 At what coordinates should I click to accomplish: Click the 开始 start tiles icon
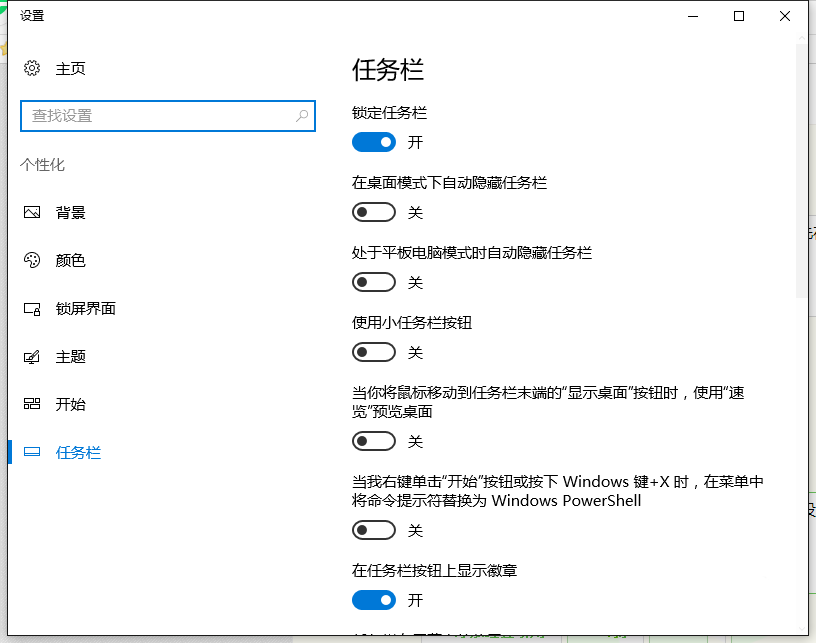click(x=32, y=404)
